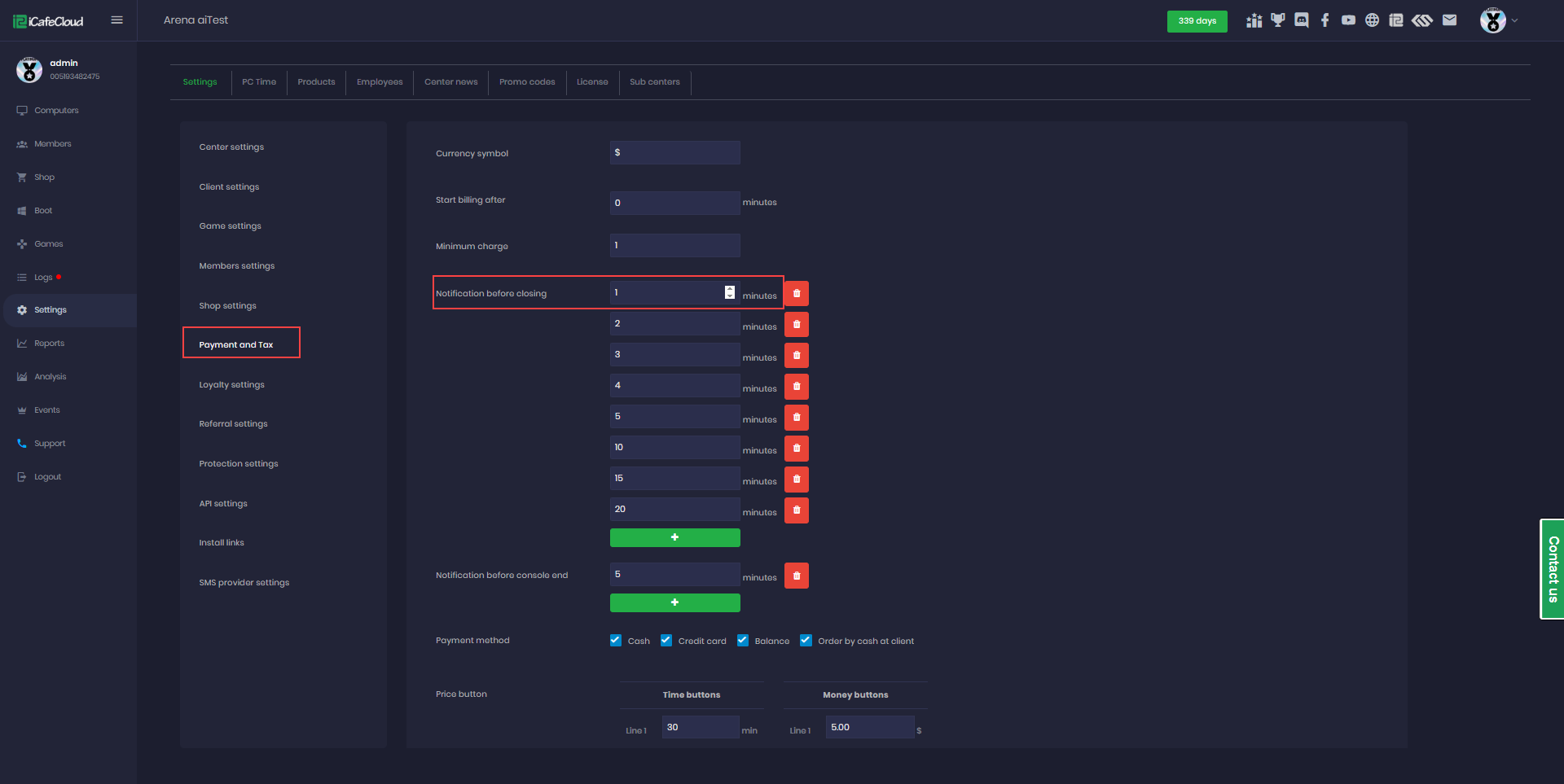Toggle the Credit card checkbox
This screenshot has width=1564, height=784.
[x=666, y=641]
